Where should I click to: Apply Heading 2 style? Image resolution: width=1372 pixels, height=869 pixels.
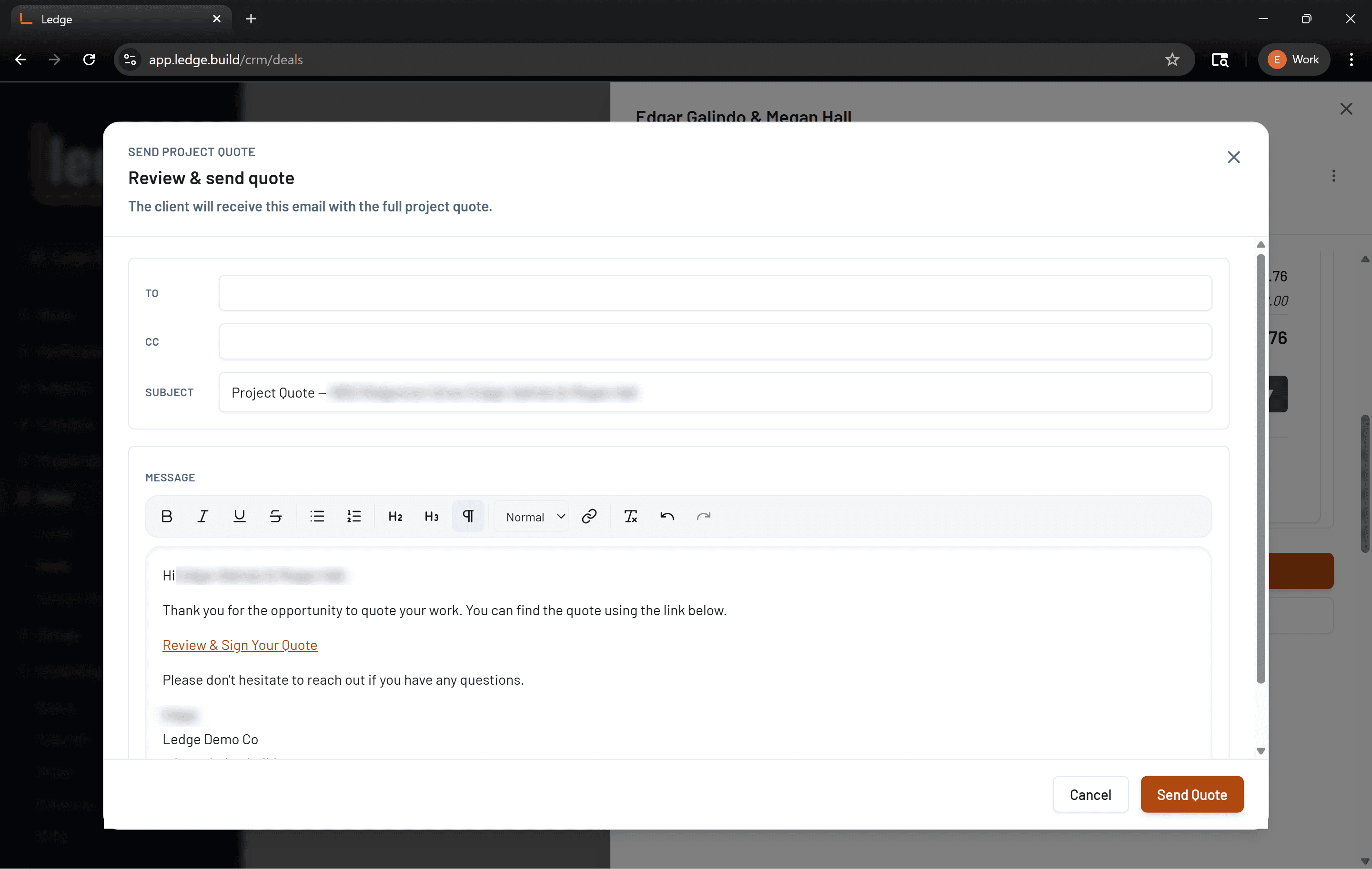tap(395, 517)
